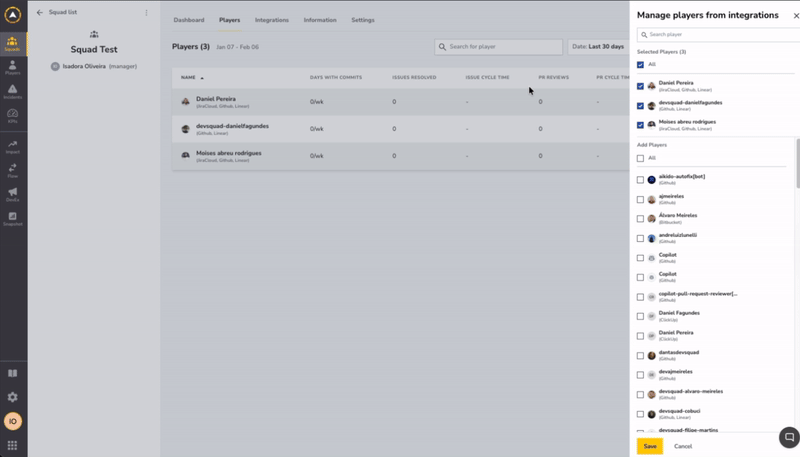Switch to the Integrations tab
Viewport: 800px width, 457px height.
pyautogui.click(x=271, y=20)
